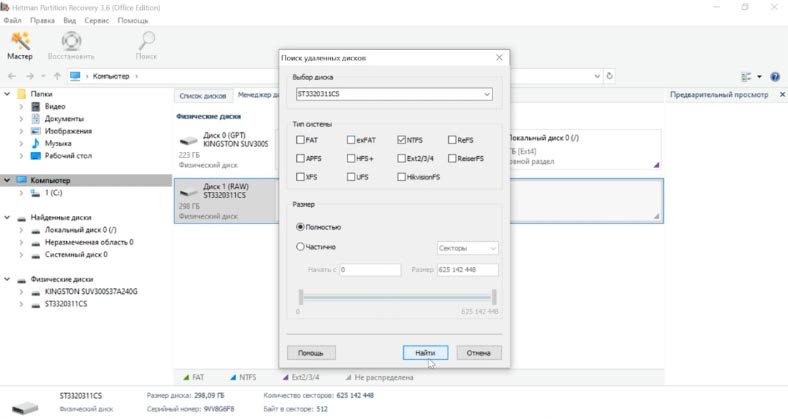Go back with the left arrow
Screen dimensions: 788x419
[12, 76]
